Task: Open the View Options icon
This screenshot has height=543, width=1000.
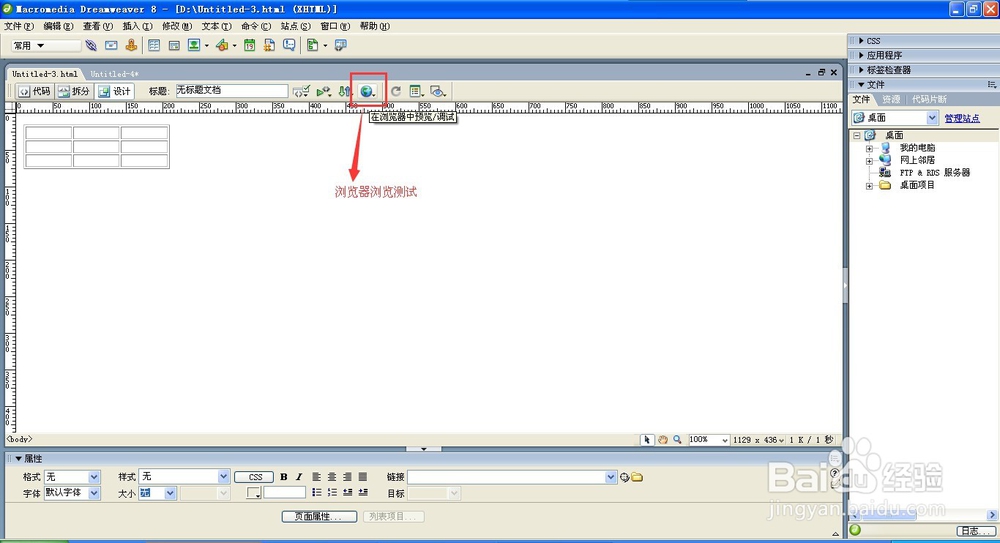Action: (416, 91)
